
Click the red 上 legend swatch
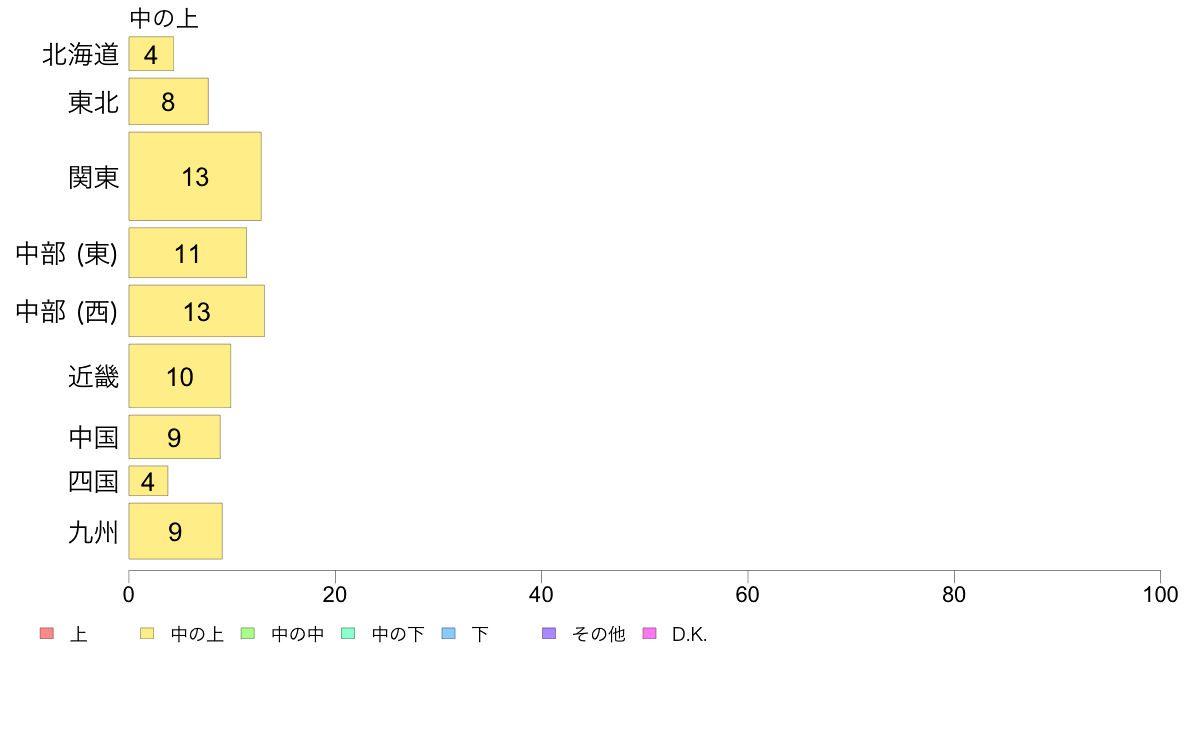pyautogui.click(x=47, y=633)
